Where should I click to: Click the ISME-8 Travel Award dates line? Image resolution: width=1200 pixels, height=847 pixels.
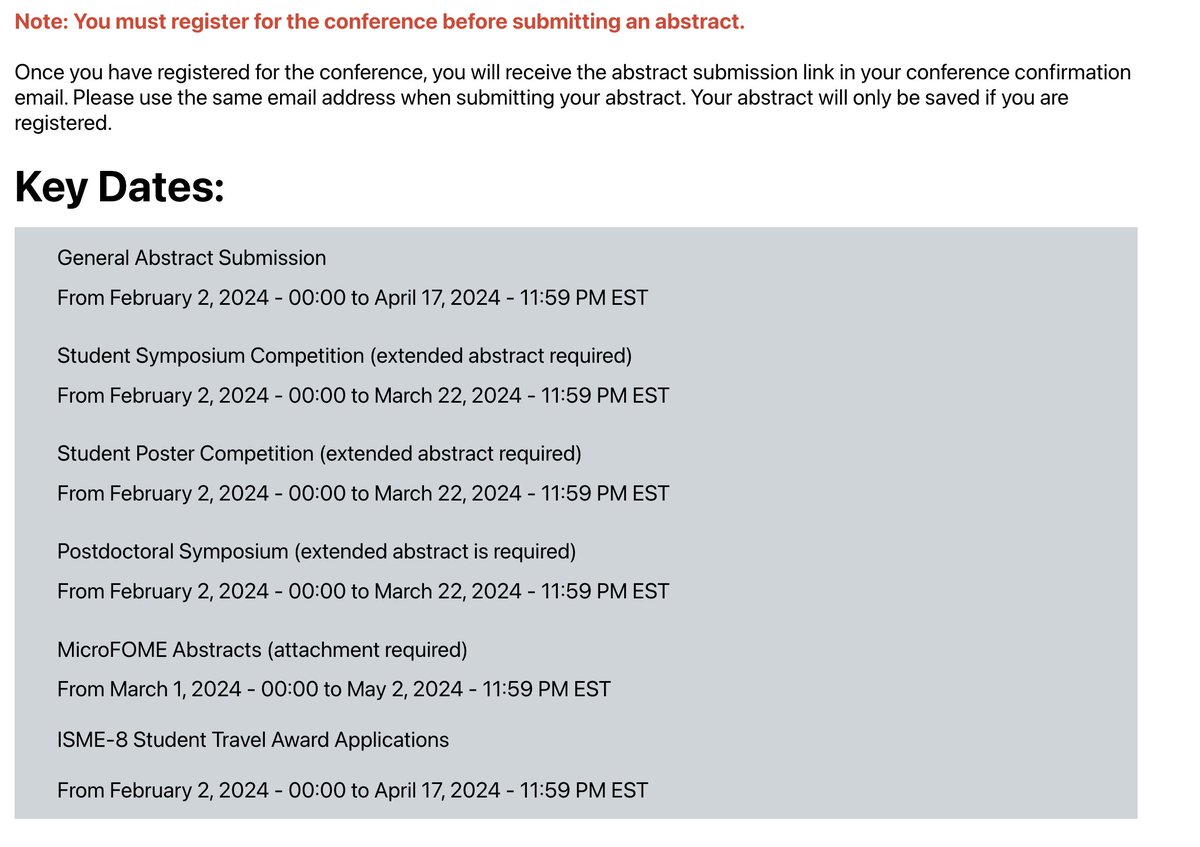click(x=352, y=790)
